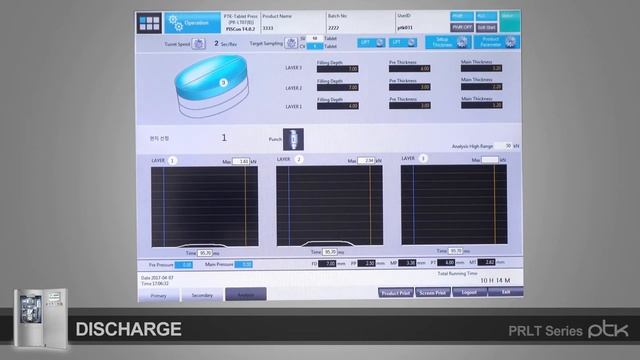Click the Punch selection icon
Viewport: 640px width, 360px height.
(293, 139)
